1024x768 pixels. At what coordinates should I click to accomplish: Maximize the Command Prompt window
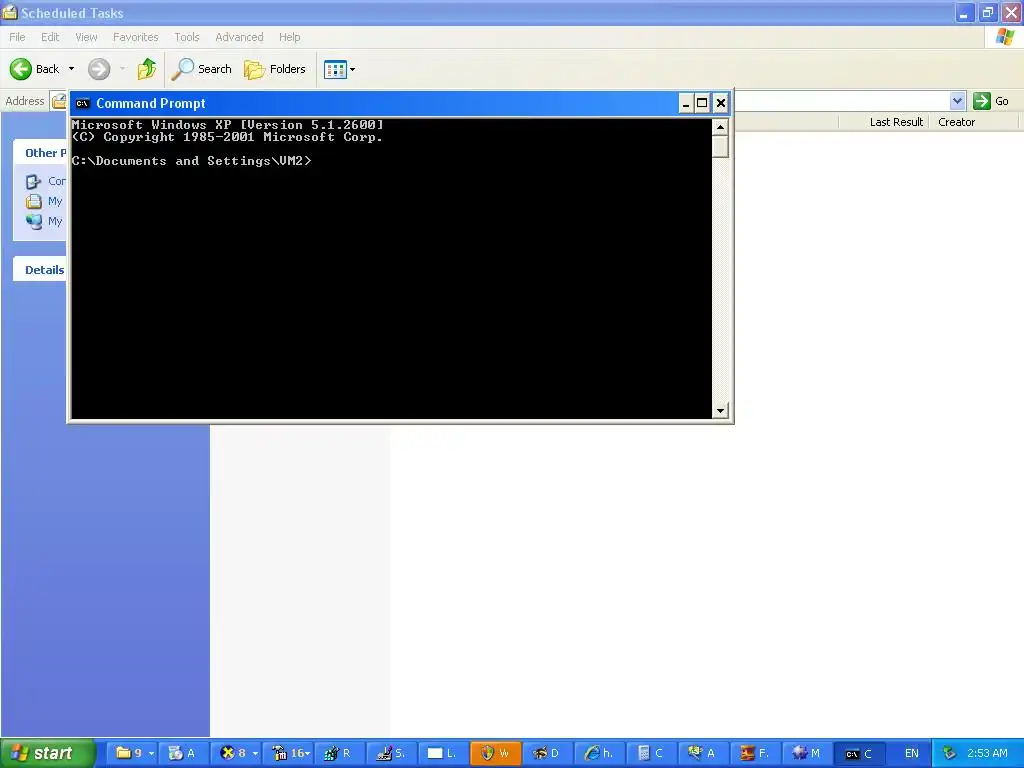[x=702, y=103]
